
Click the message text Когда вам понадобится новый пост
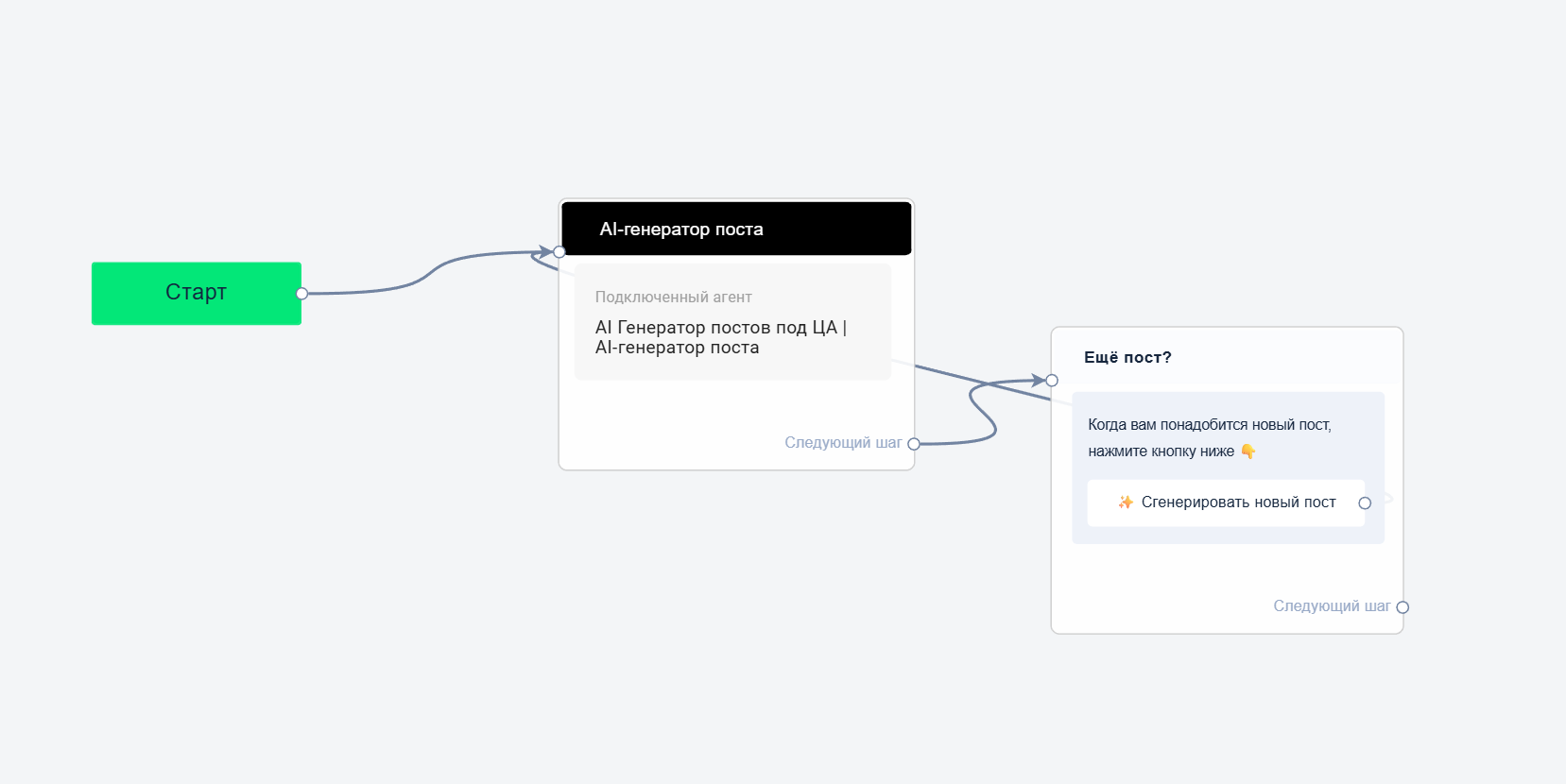(x=1209, y=425)
